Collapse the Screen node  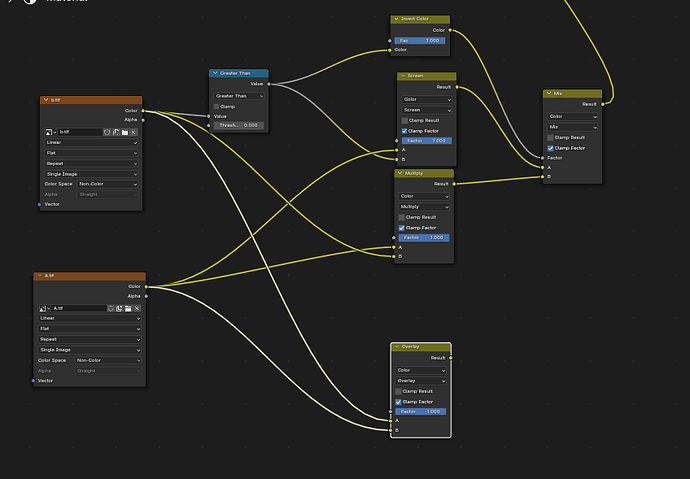[403, 76]
